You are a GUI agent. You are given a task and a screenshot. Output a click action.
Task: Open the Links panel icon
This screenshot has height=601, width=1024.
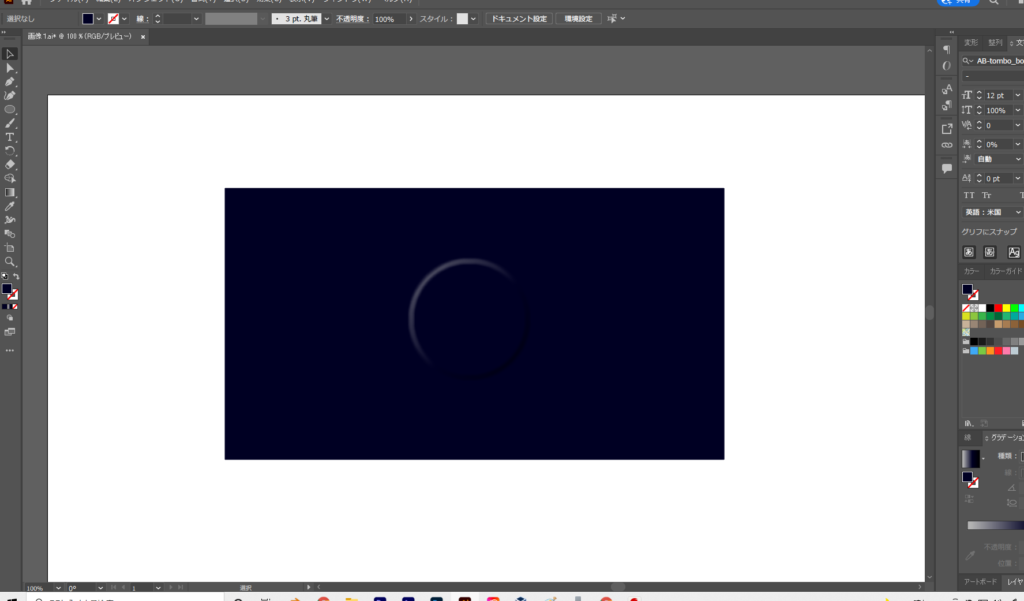coord(946,145)
